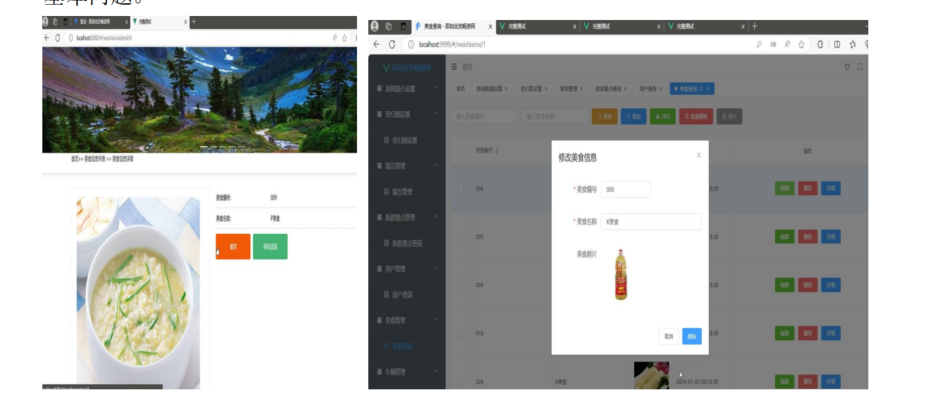
Task: Switch to the 首页 tag tab
Action: [460, 88]
